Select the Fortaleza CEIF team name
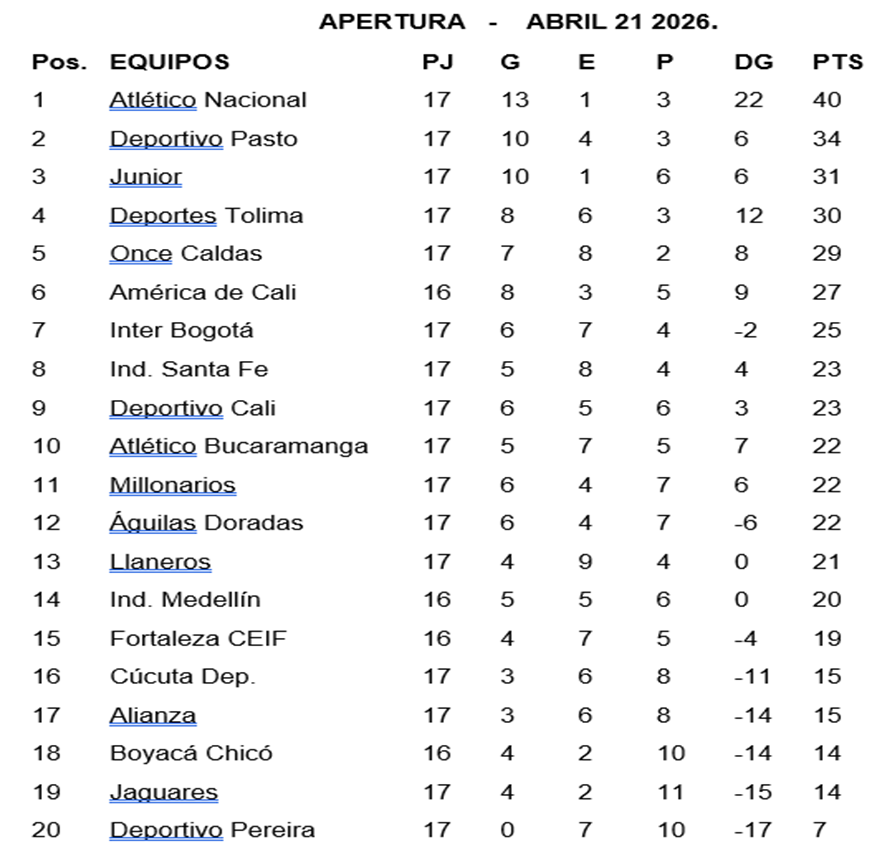Viewport: 873px width, 856px height. tap(198, 638)
